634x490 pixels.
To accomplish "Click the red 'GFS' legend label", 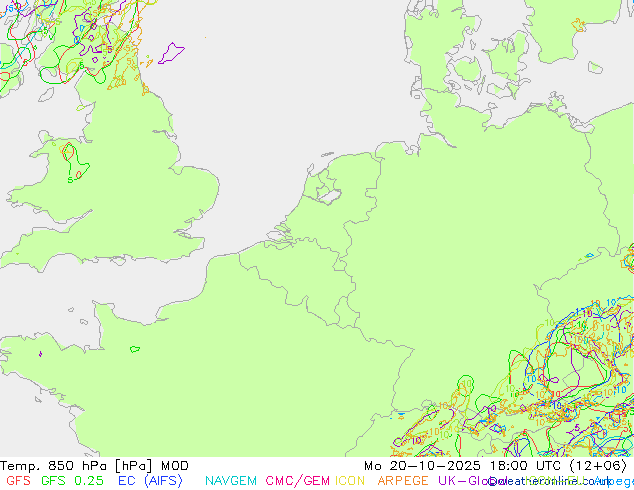I will click(19, 481).
